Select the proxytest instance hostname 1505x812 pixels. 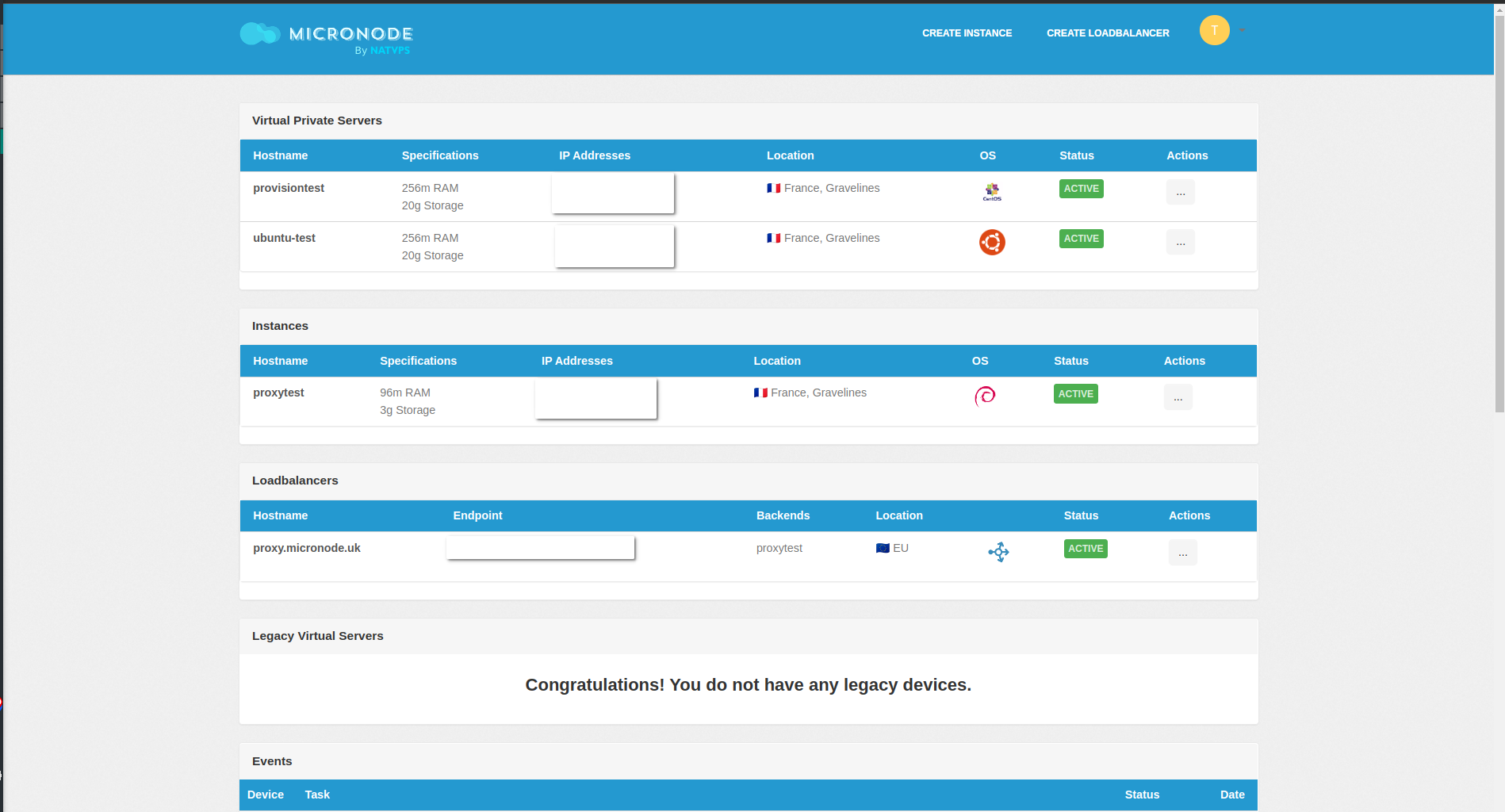tap(278, 393)
